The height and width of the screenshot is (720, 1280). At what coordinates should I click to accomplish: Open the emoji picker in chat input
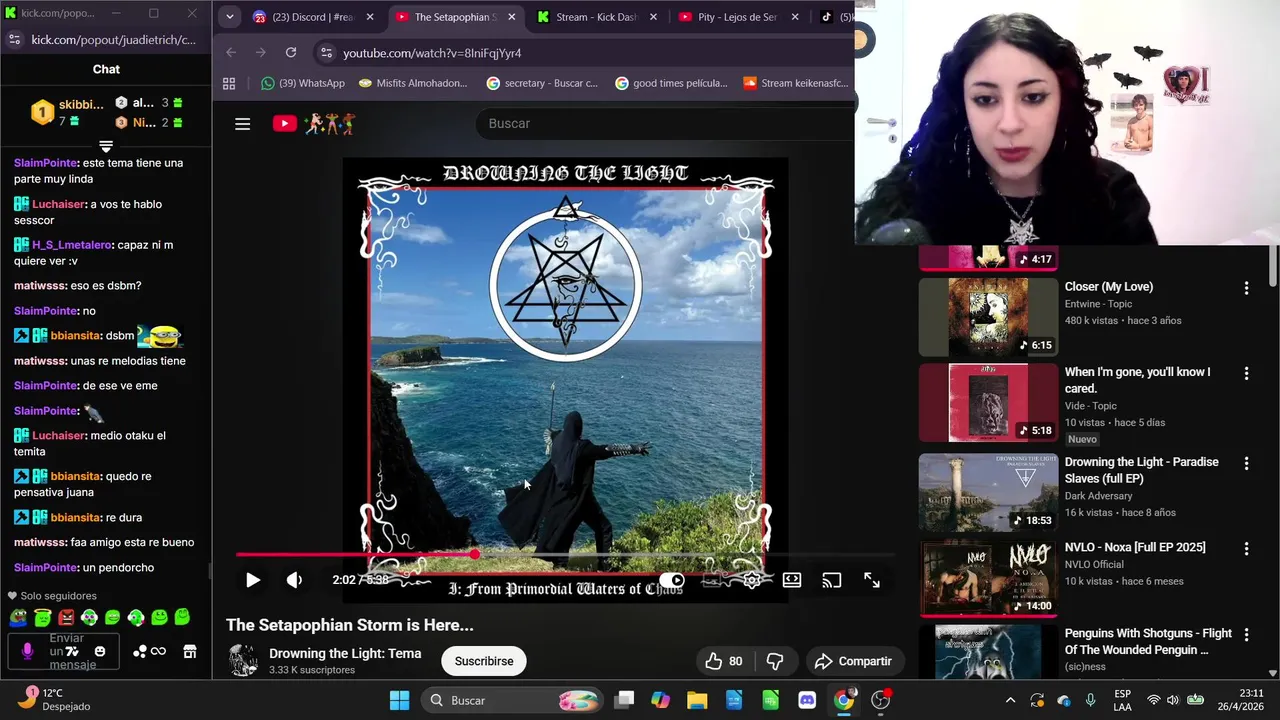click(x=100, y=651)
